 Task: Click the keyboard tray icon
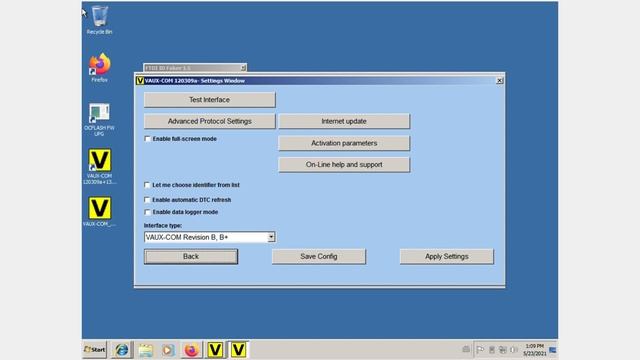pos(466,349)
